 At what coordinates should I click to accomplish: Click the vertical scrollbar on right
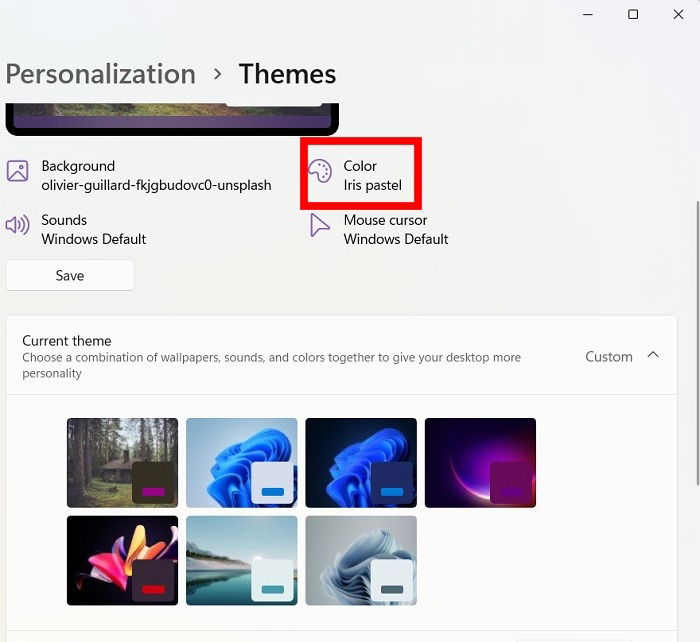click(698, 344)
